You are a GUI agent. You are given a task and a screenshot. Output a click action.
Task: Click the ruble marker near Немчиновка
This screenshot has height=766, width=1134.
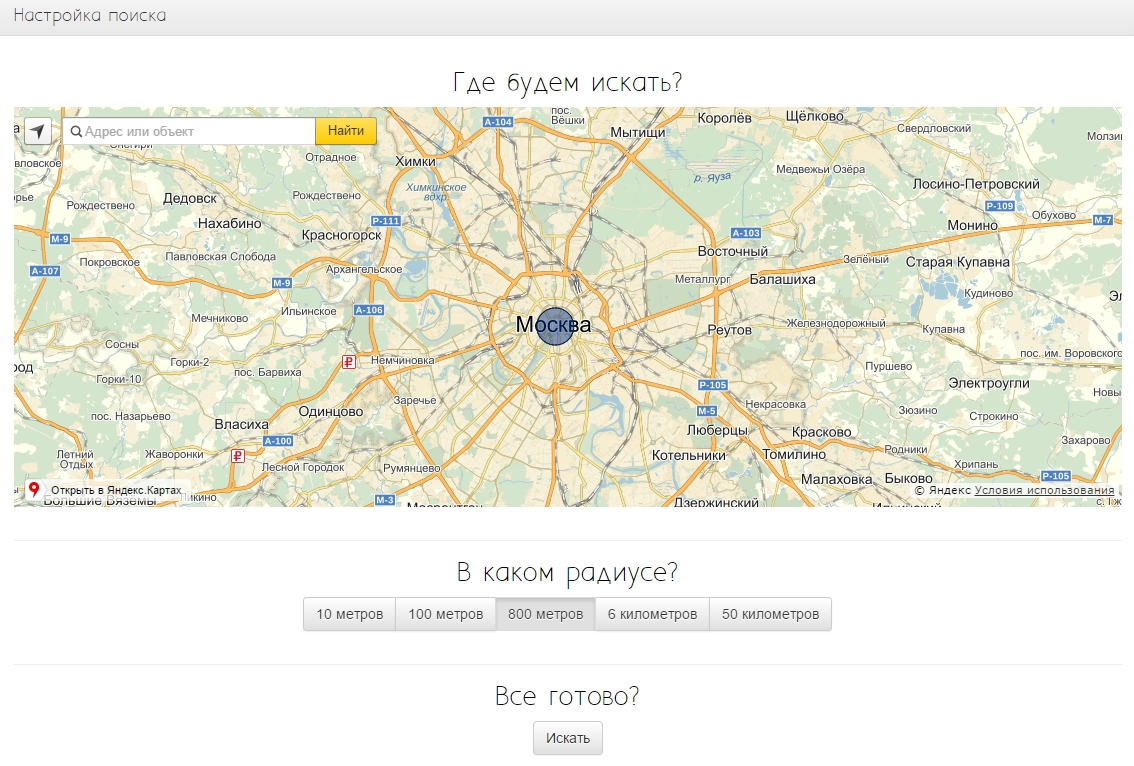coord(349,362)
